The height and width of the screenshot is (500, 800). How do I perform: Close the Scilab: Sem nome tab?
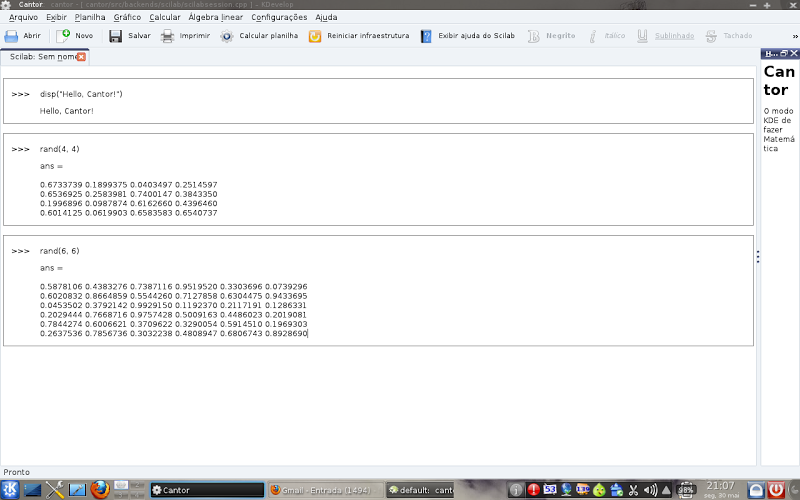click(81, 57)
